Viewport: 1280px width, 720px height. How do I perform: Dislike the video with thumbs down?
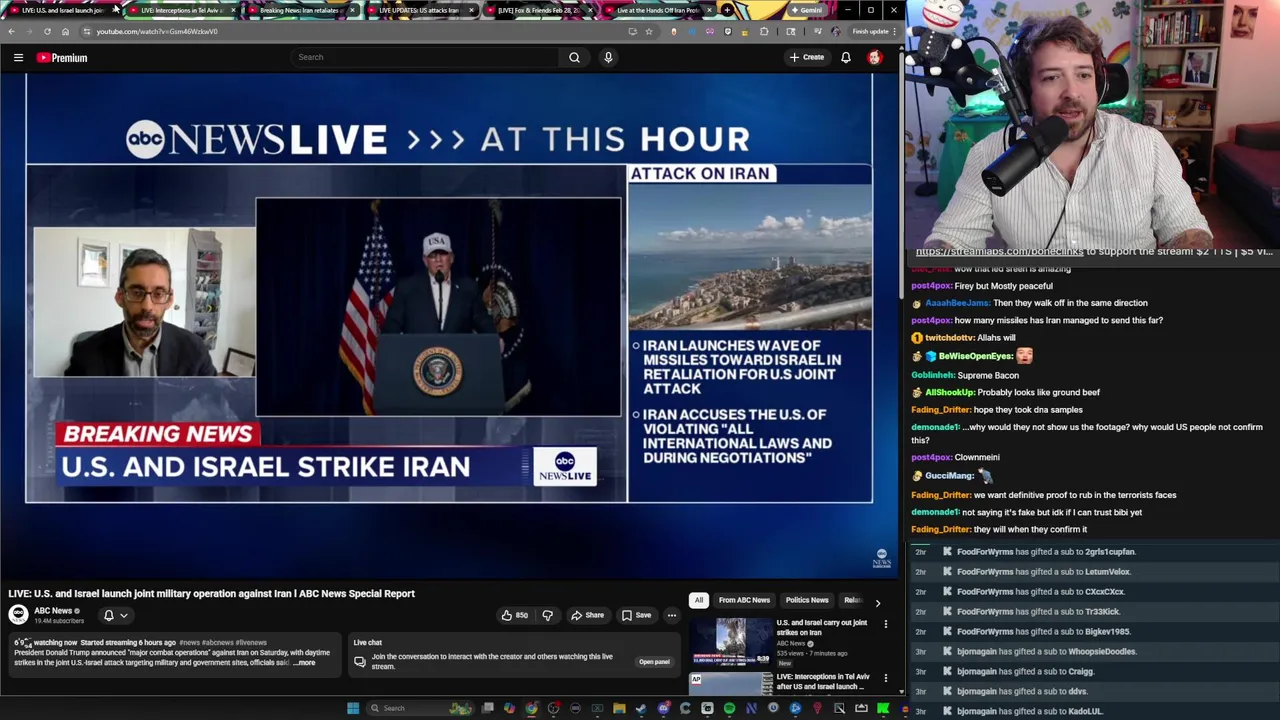tap(547, 615)
